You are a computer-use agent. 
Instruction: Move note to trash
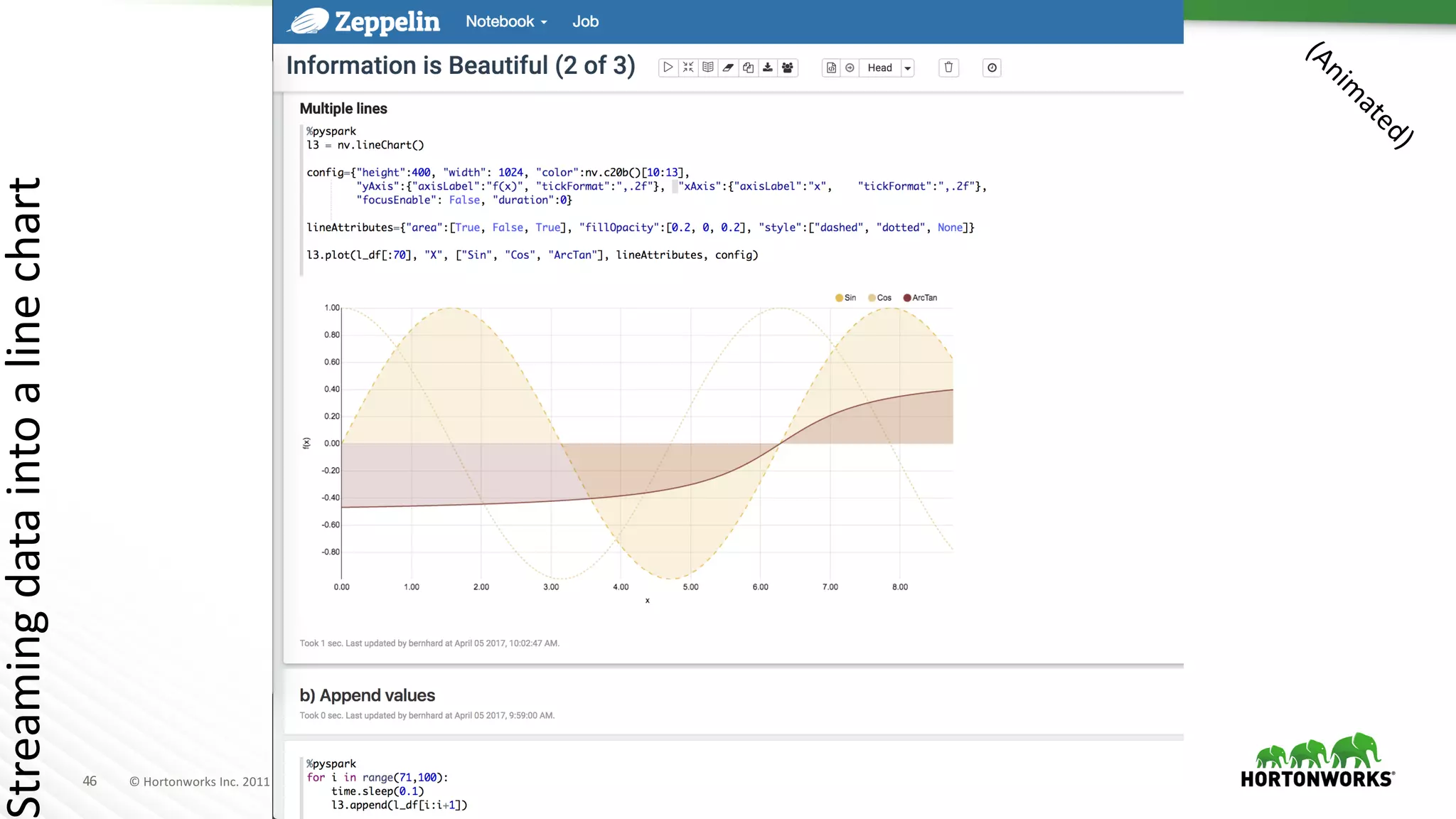948,68
